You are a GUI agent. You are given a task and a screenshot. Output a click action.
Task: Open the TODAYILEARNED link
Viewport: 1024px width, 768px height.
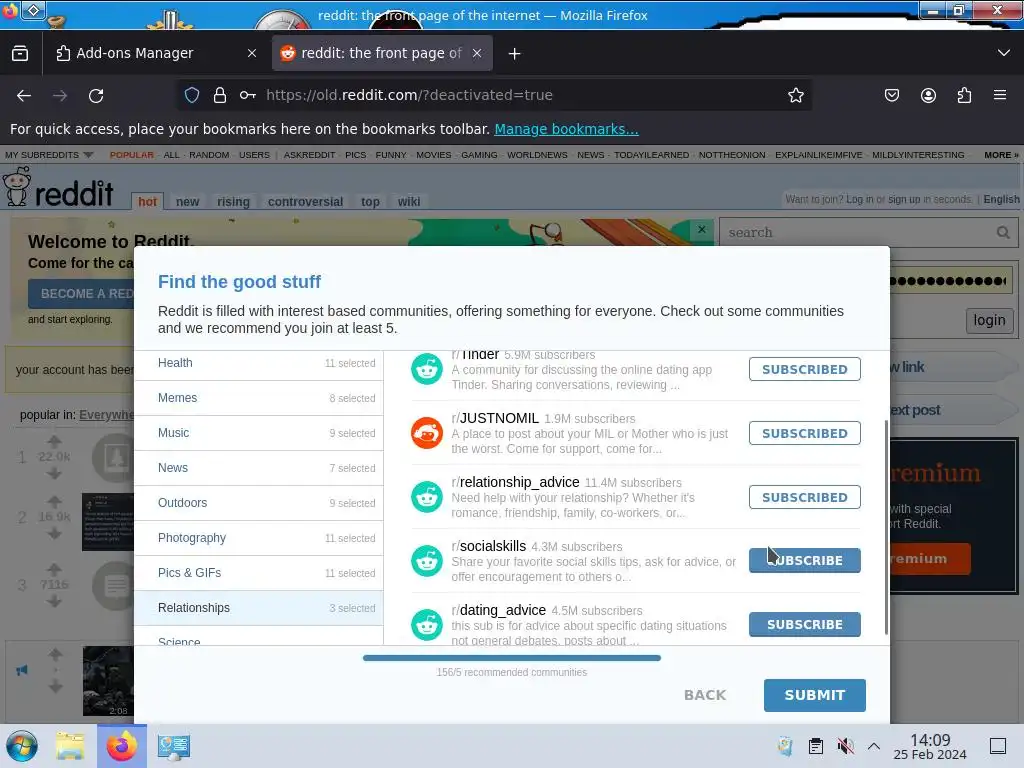pos(651,155)
